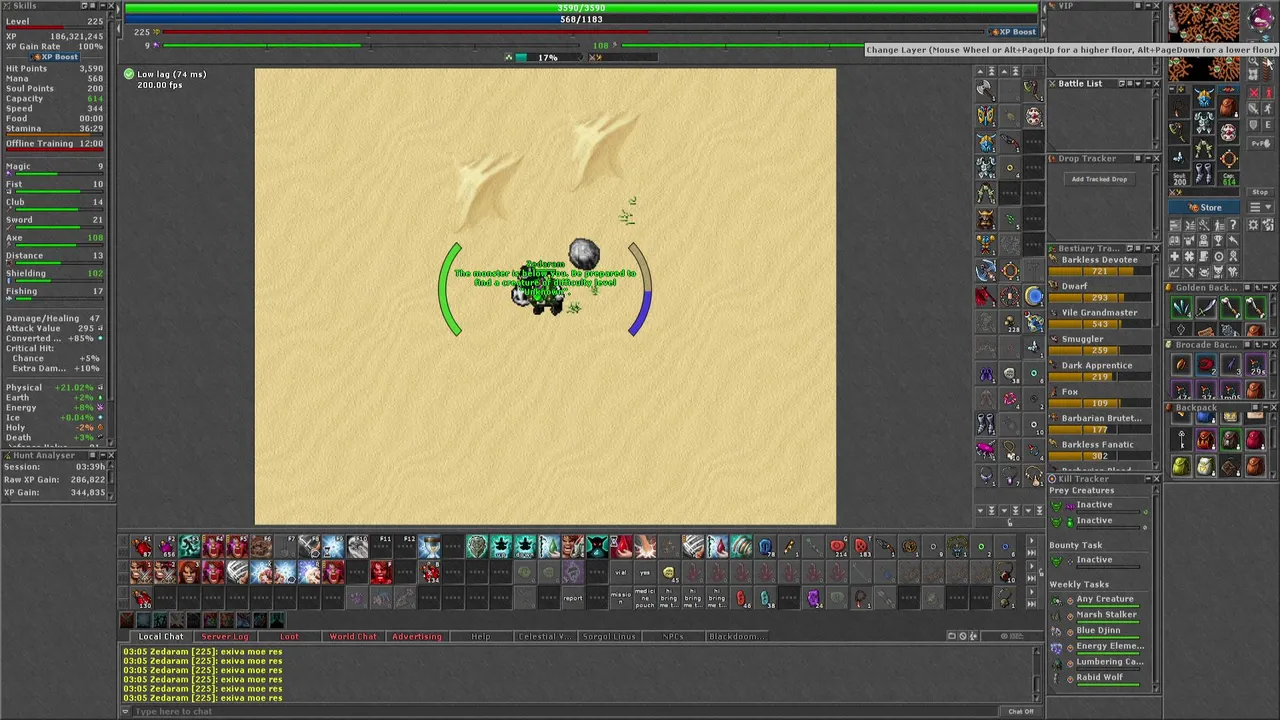Click the item with count 214 in top action bar
The image size is (1280, 720).
coord(837,546)
